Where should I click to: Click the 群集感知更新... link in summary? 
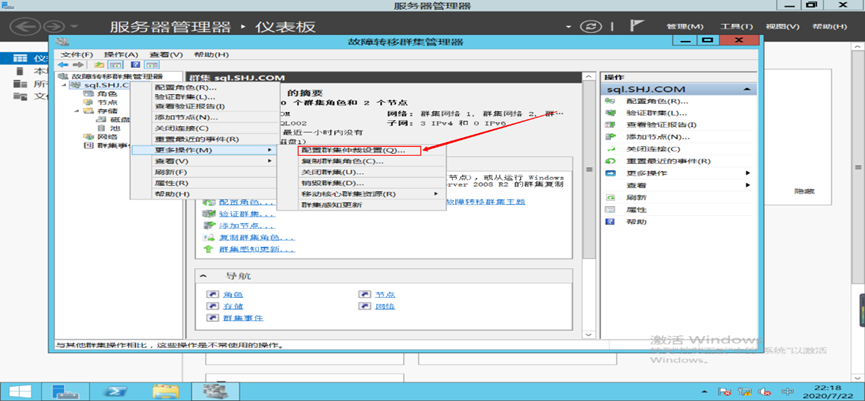pos(257,249)
